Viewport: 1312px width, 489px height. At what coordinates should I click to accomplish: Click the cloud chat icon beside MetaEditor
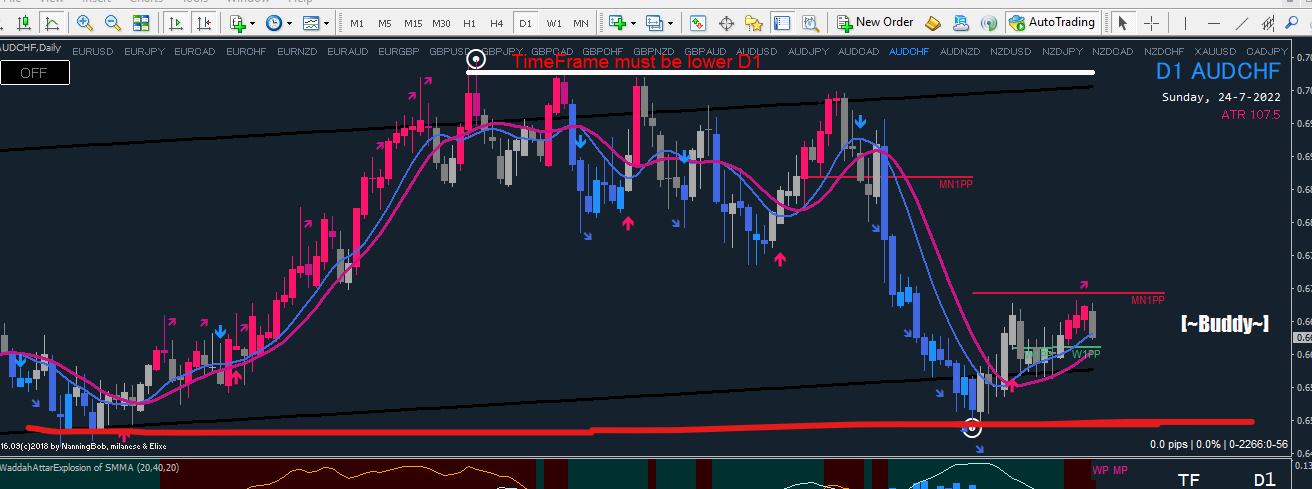[x=961, y=22]
